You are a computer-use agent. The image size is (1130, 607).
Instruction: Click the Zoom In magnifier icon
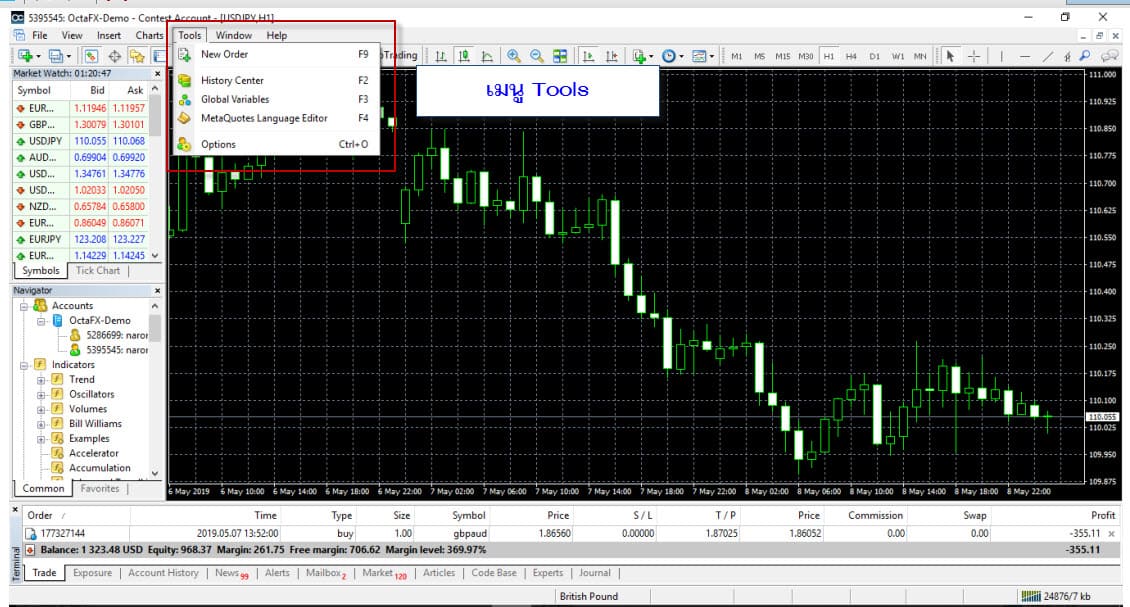[514, 56]
